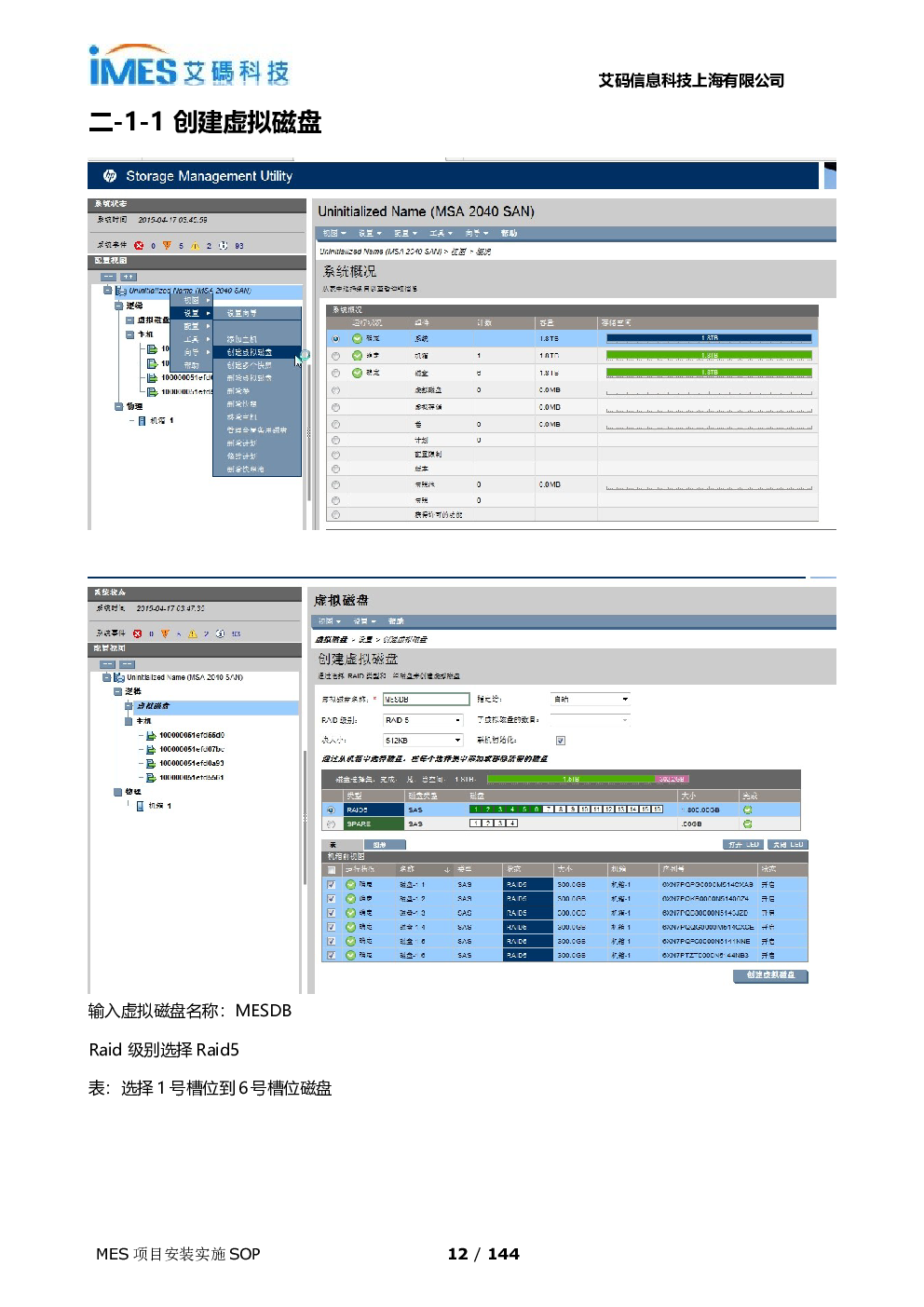The height and width of the screenshot is (1307, 924).
Task: Click the enclosure icon in lower tree
Action: (x=141, y=806)
